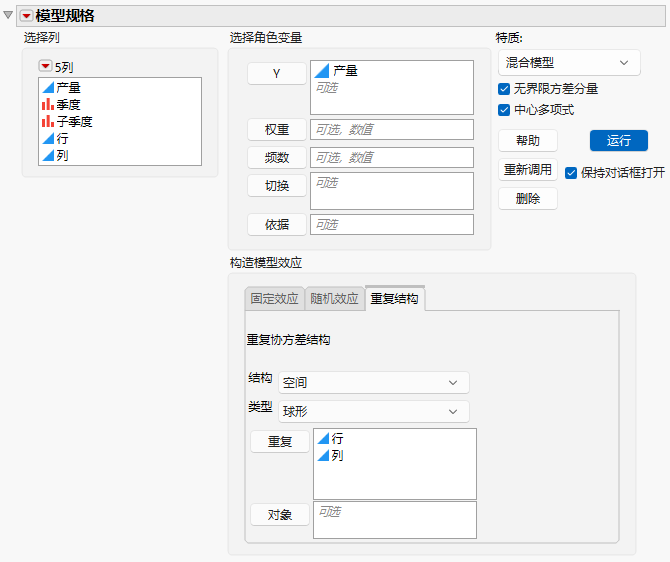Click the 依据 role button

276,224
